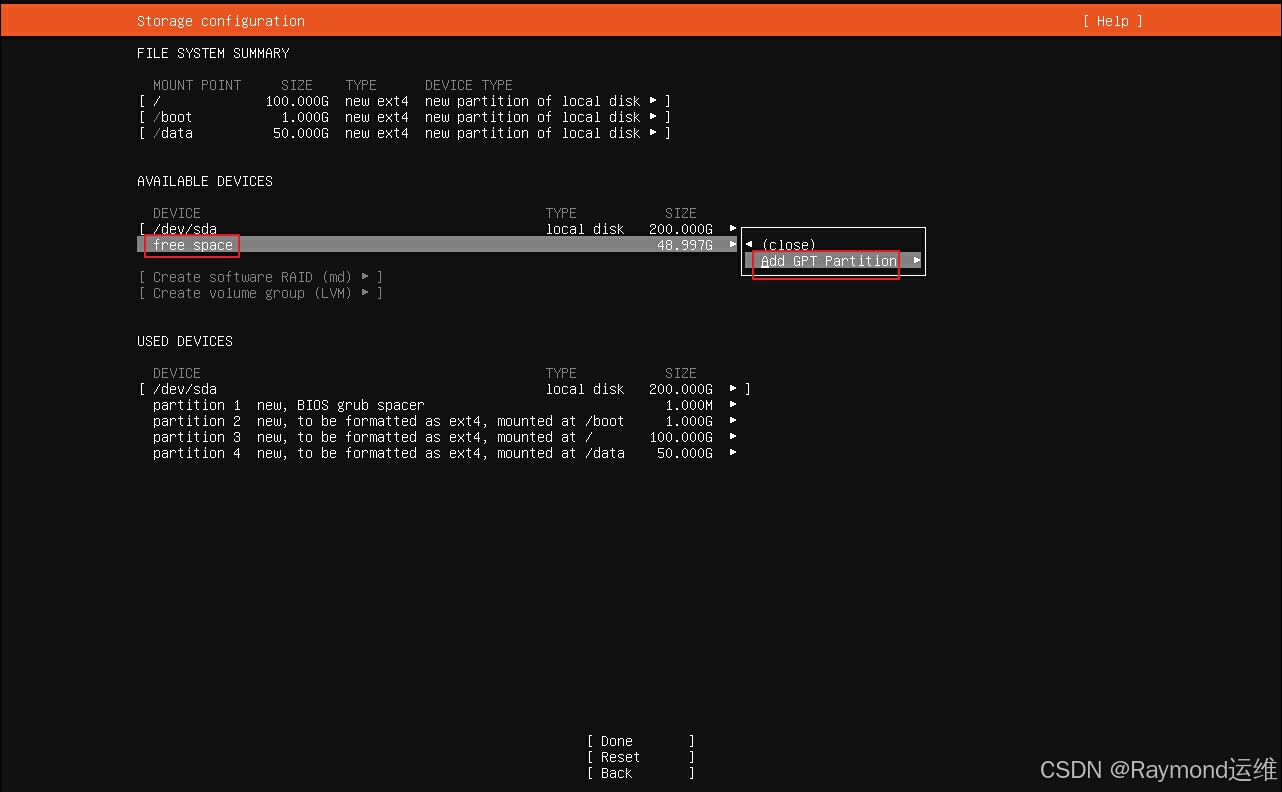
Task: Open the Help menu in header
Action: pos(1112,21)
